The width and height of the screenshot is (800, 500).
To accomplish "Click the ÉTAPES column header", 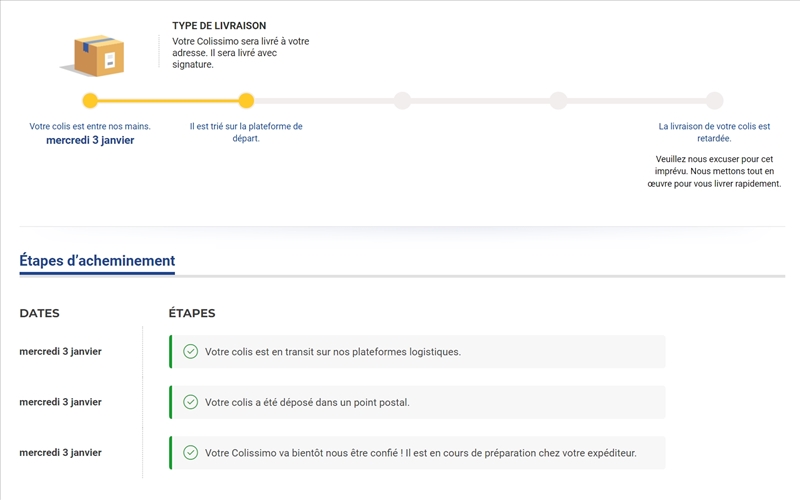I will pyautogui.click(x=192, y=313).
